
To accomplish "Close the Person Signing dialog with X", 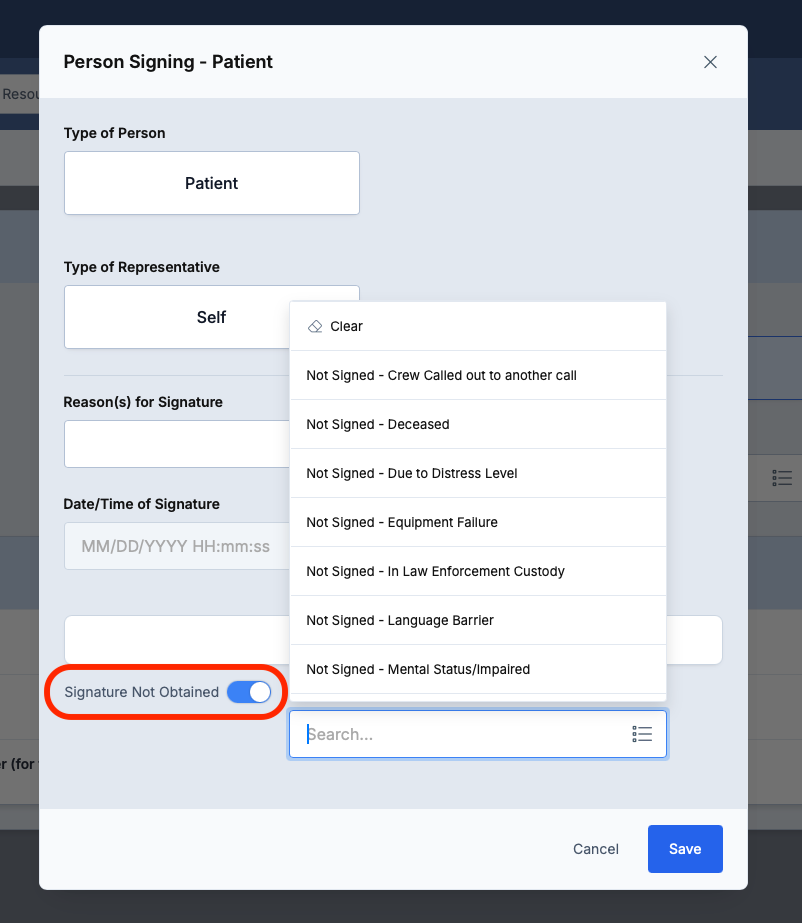I will 710,62.
